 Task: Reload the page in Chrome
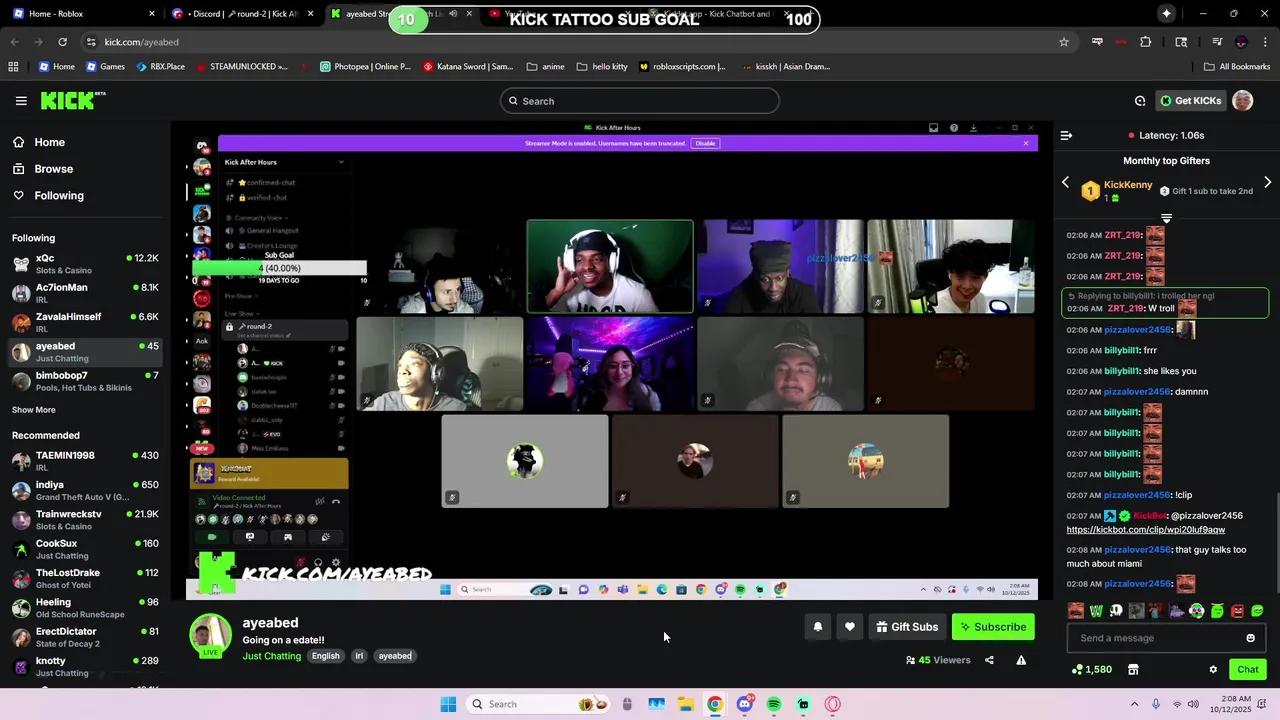click(x=62, y=42)
